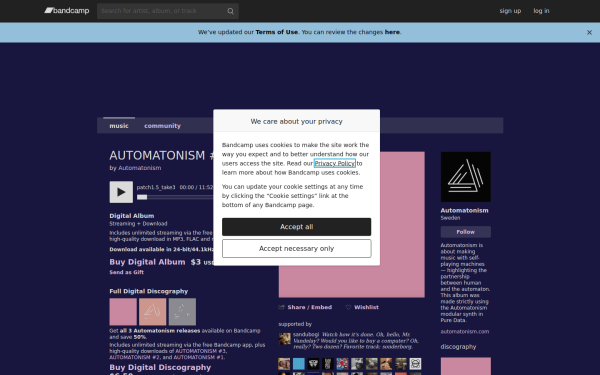Open the AUTOMATONISM #1 link
This screenshot has height=375, width=600.
(199, 357)
